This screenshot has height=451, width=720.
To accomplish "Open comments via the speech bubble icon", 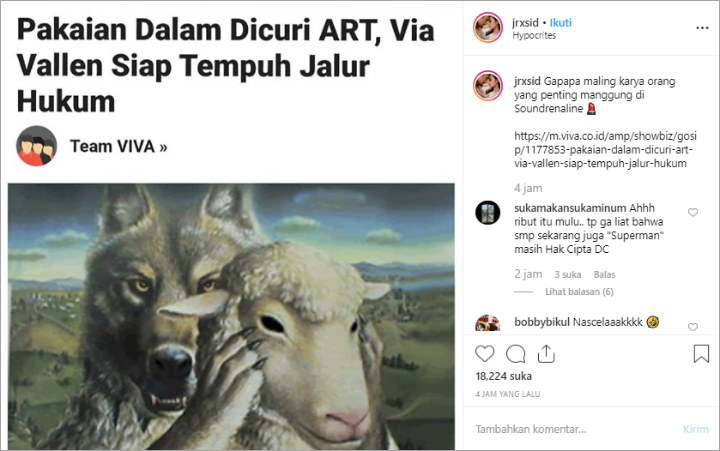I will 516,354.
